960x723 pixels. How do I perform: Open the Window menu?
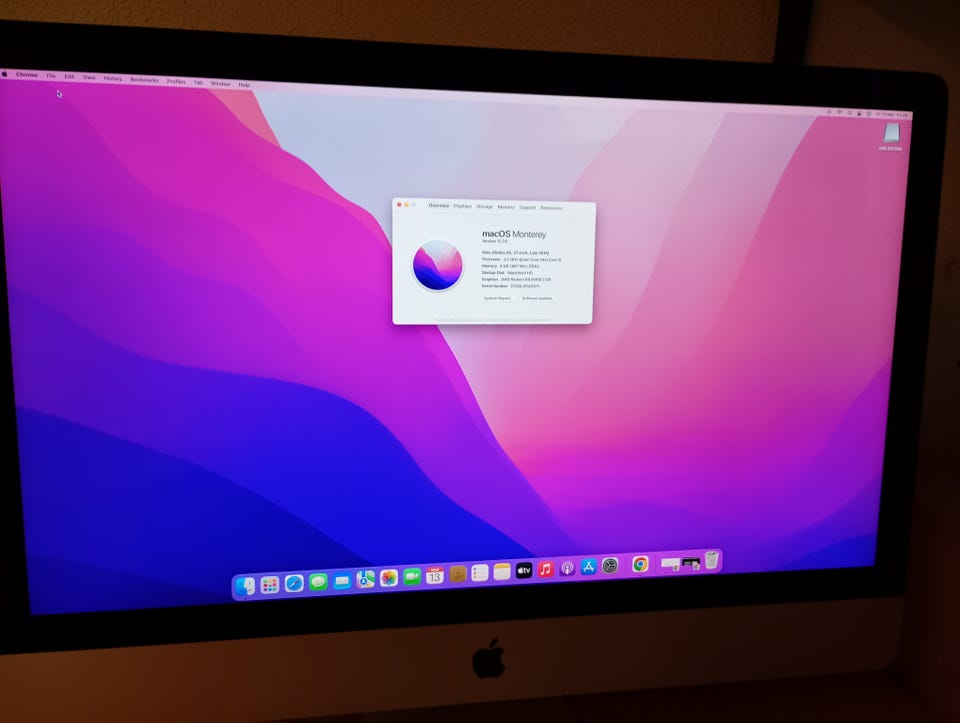pyautogui.click(x=221, y=83)
